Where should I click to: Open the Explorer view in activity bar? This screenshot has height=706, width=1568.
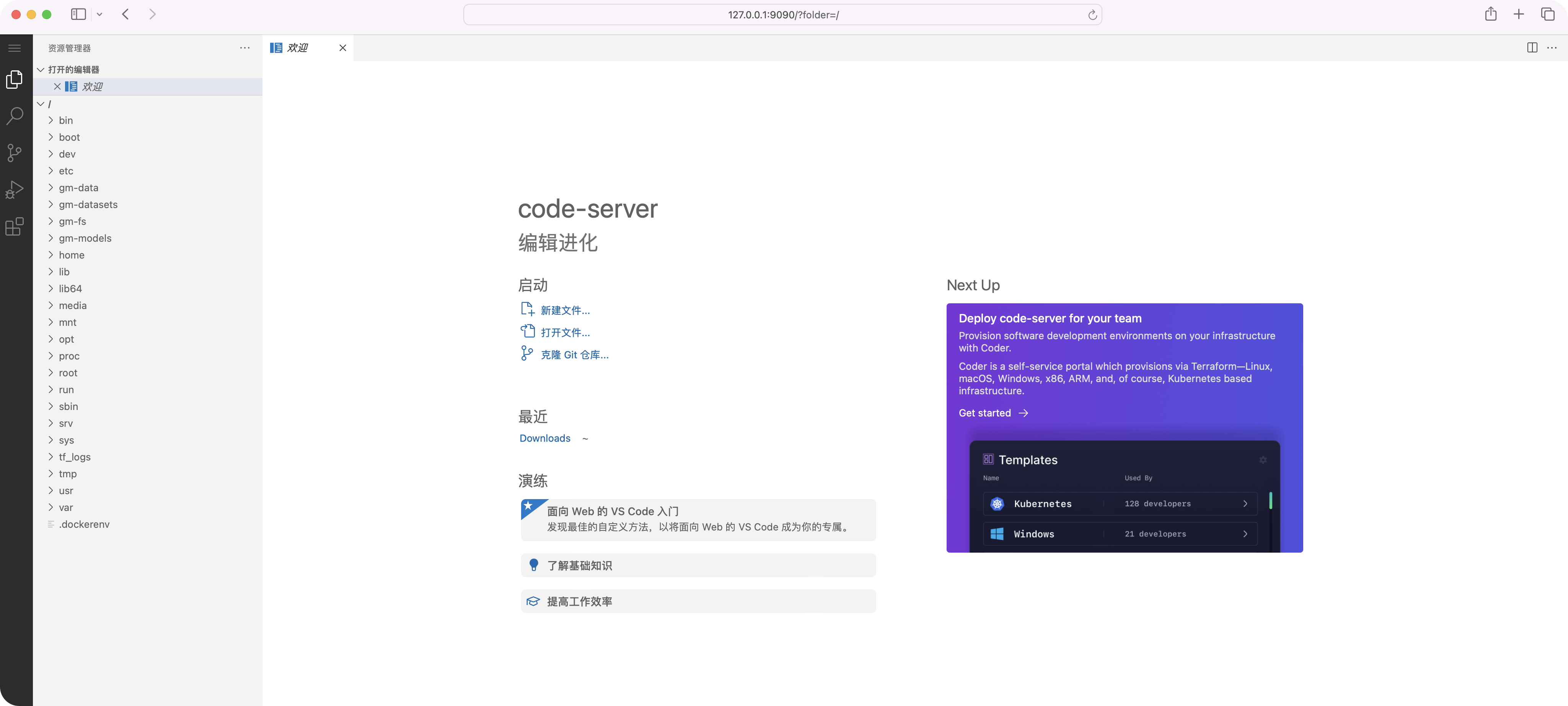pyautogui.click(x=15, y=80)
